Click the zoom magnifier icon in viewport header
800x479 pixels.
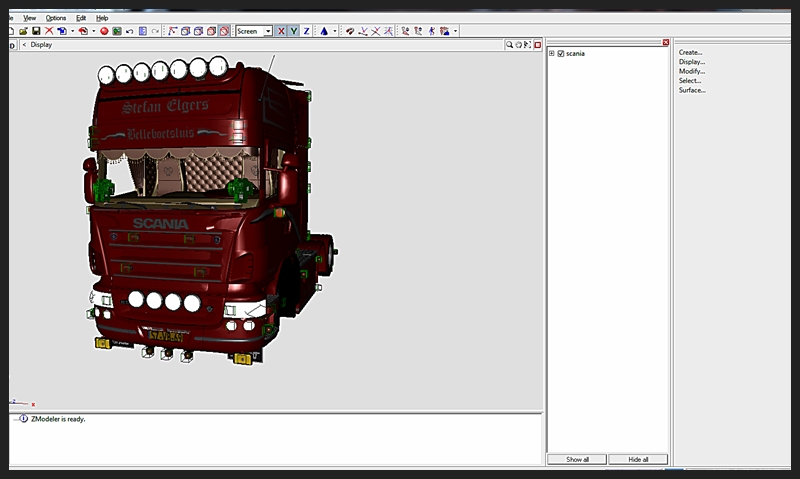pyautogui.click(x=509, y=45)
